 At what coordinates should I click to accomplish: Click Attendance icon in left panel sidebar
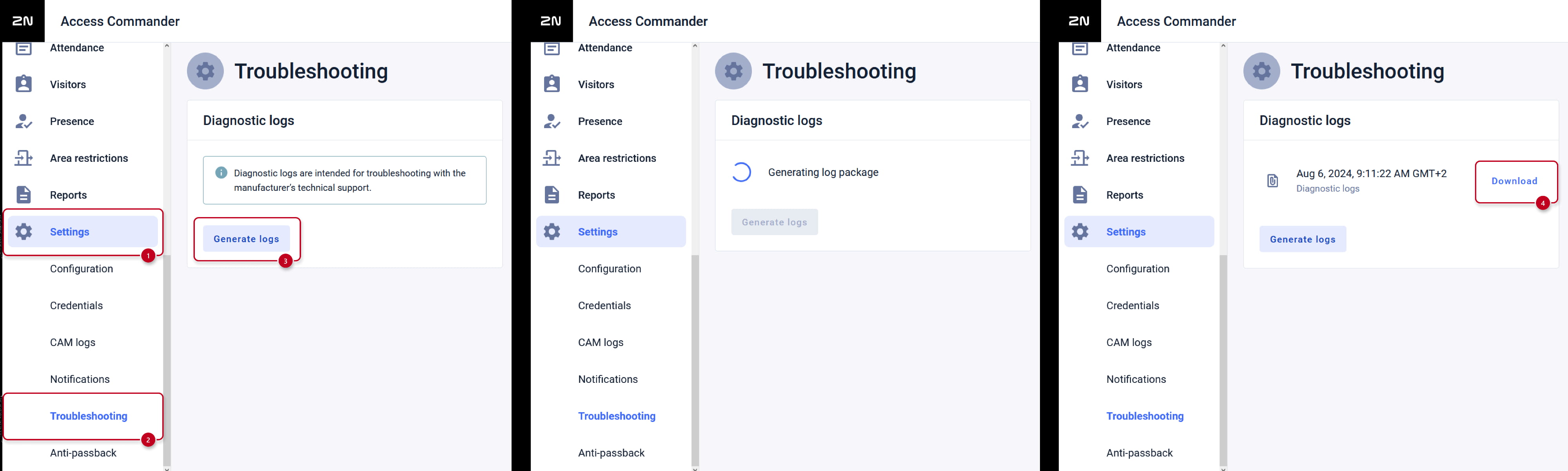click(x=24, y=48)
